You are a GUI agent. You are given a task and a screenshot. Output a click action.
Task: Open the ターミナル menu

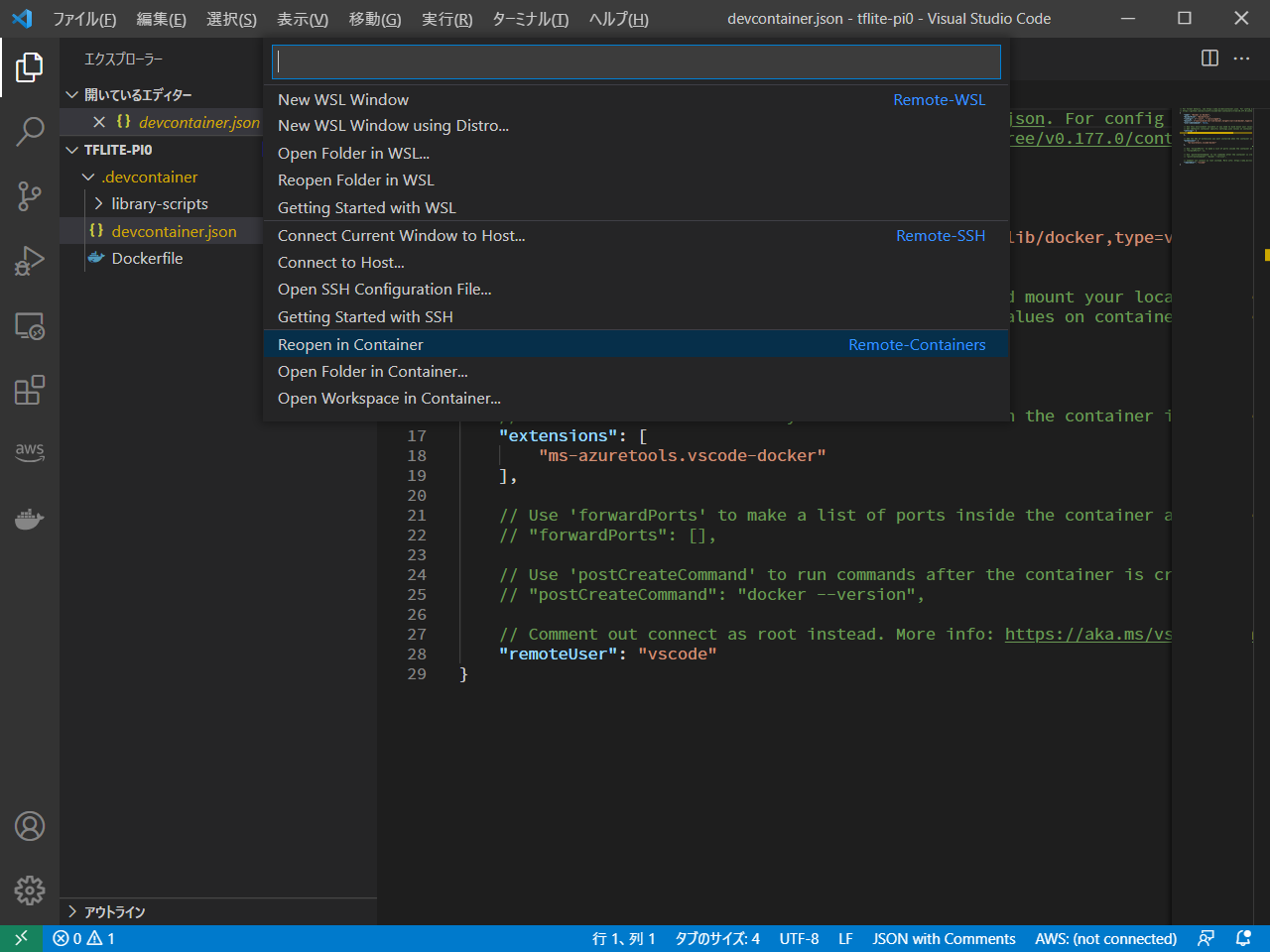530,19
